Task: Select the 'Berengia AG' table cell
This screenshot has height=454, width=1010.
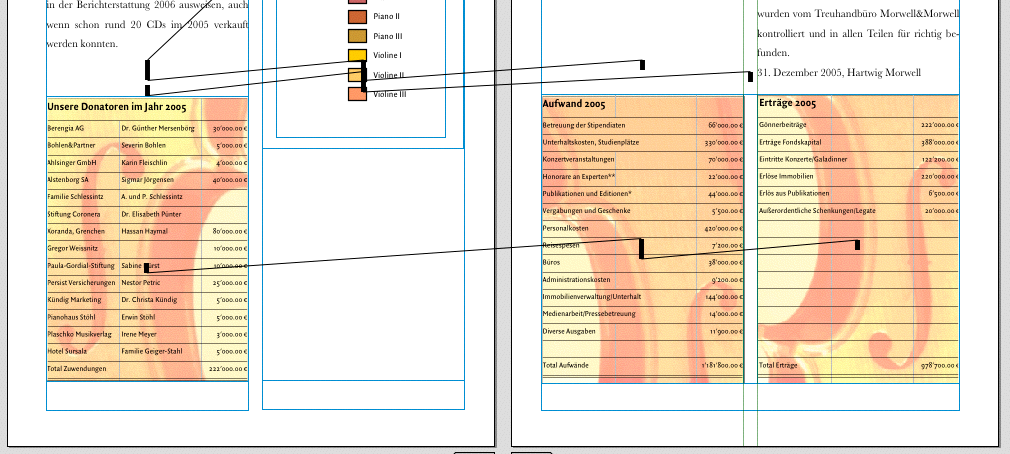Action: [x=66, y=129]
